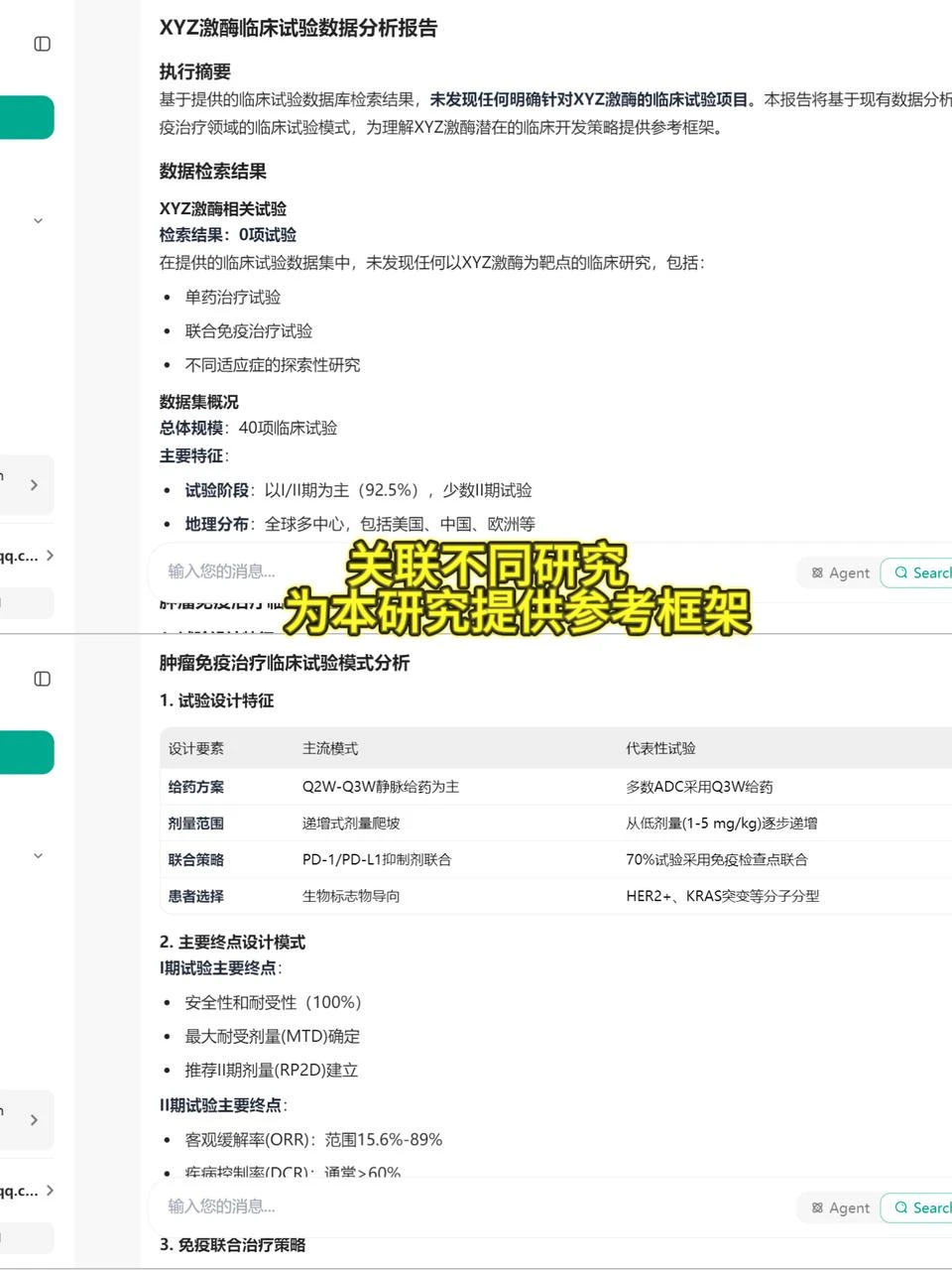This screenshot has width=952, height=1270.
Task: Select the 最大耐受剂量(MTD)确定 bullet
Action: [273, 1037]
